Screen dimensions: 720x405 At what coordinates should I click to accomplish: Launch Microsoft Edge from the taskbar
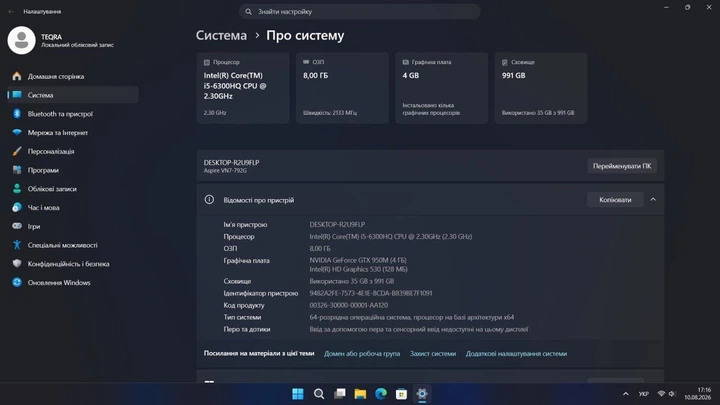tap(381, 394)
